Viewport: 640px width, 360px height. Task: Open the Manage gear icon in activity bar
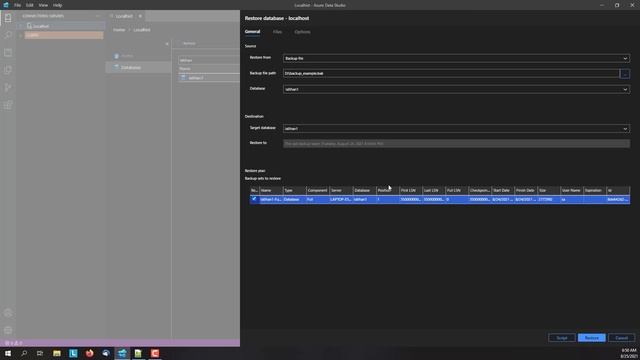(x=8, y=330)
